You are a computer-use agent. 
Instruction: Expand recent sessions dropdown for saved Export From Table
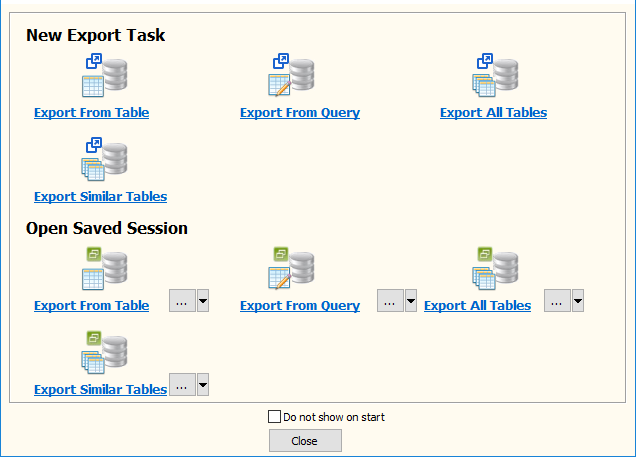tap(203, 300)
